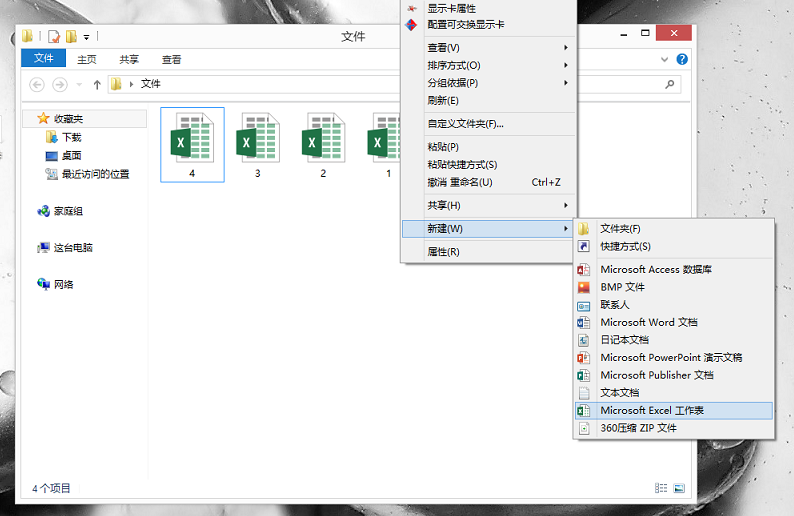Open Explorer help question mark

(682, 59)
